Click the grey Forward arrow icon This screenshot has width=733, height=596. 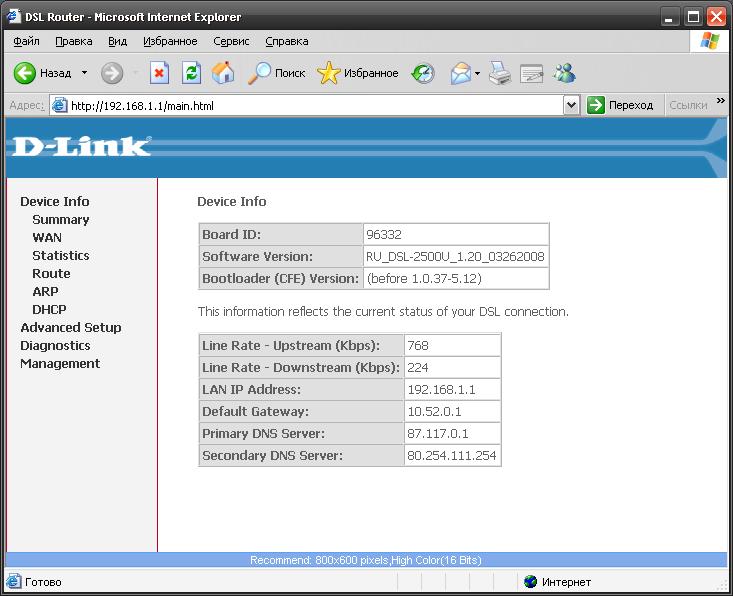(x=112, y=73)
